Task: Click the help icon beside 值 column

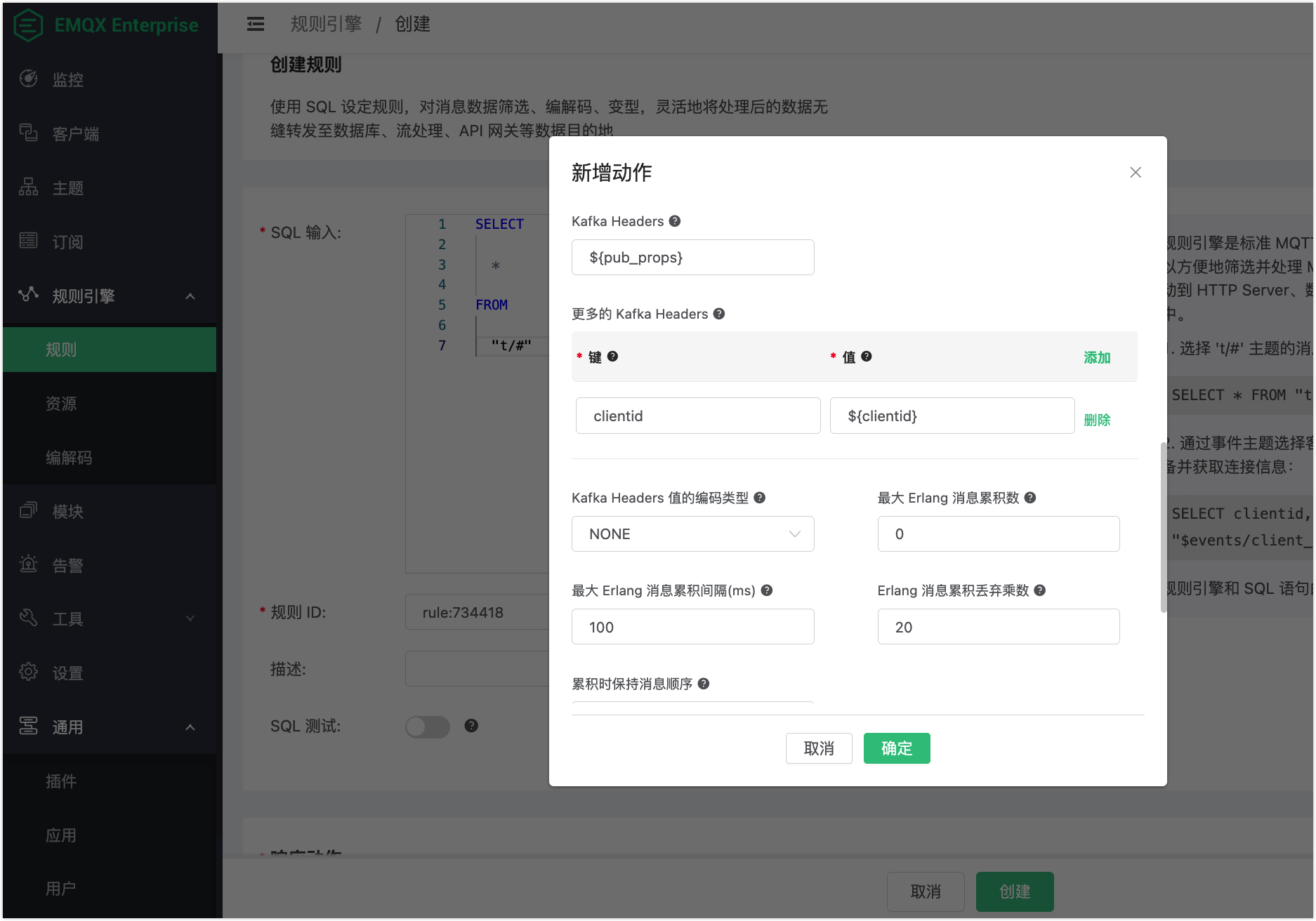Action: tap(867, 357)
